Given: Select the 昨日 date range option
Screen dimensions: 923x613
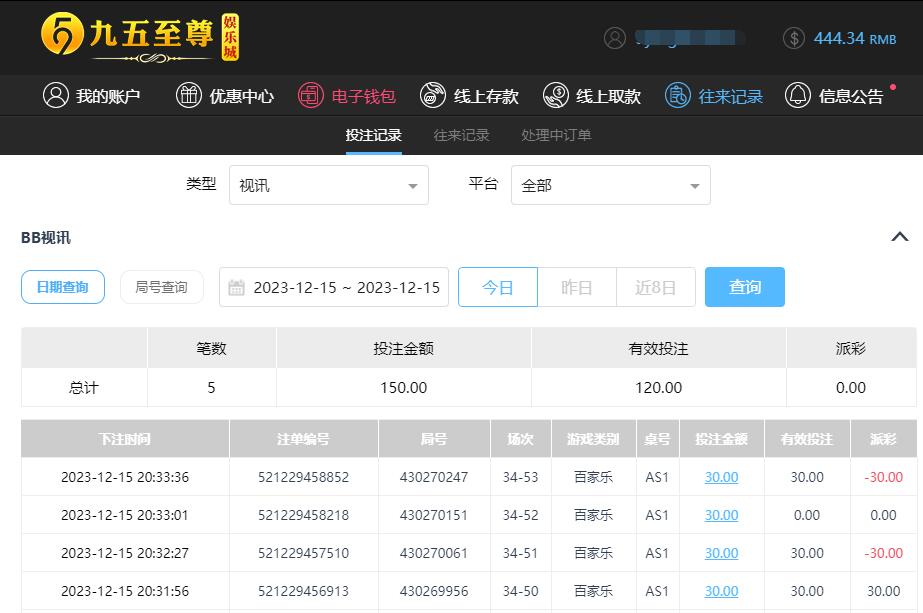Looking at the screenshot, I should point(577,287).
